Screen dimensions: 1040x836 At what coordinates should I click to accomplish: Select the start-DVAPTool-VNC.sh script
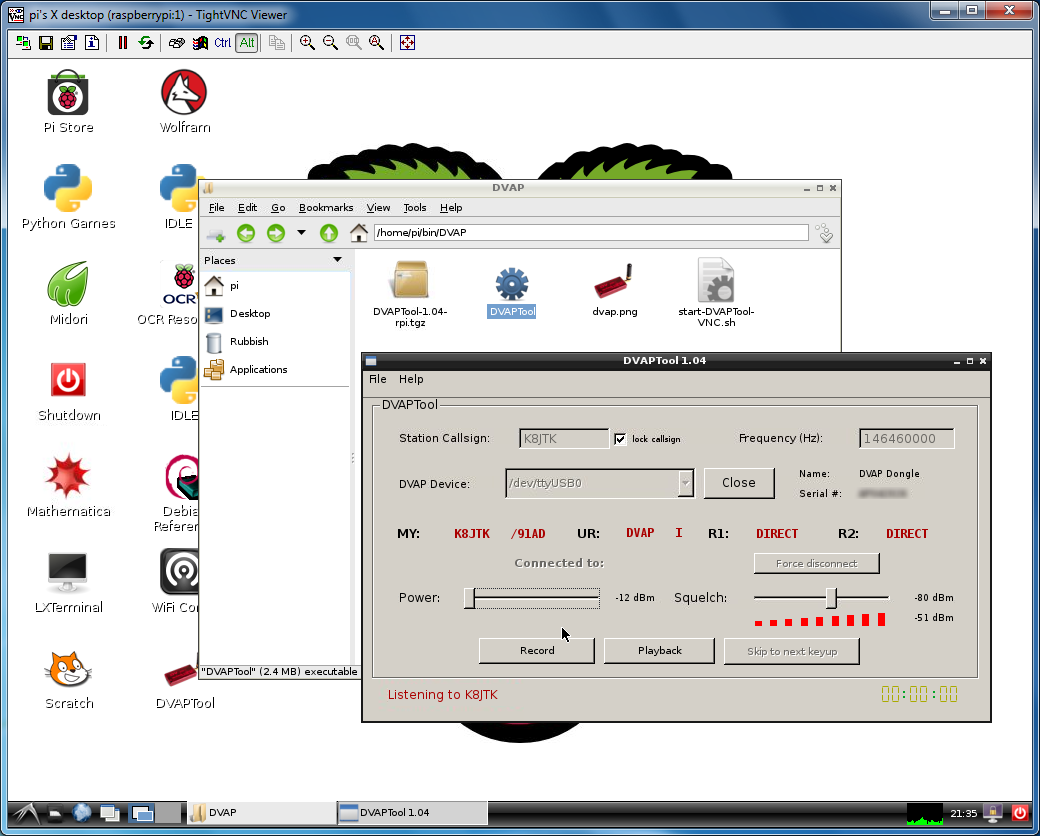[716, 293]
